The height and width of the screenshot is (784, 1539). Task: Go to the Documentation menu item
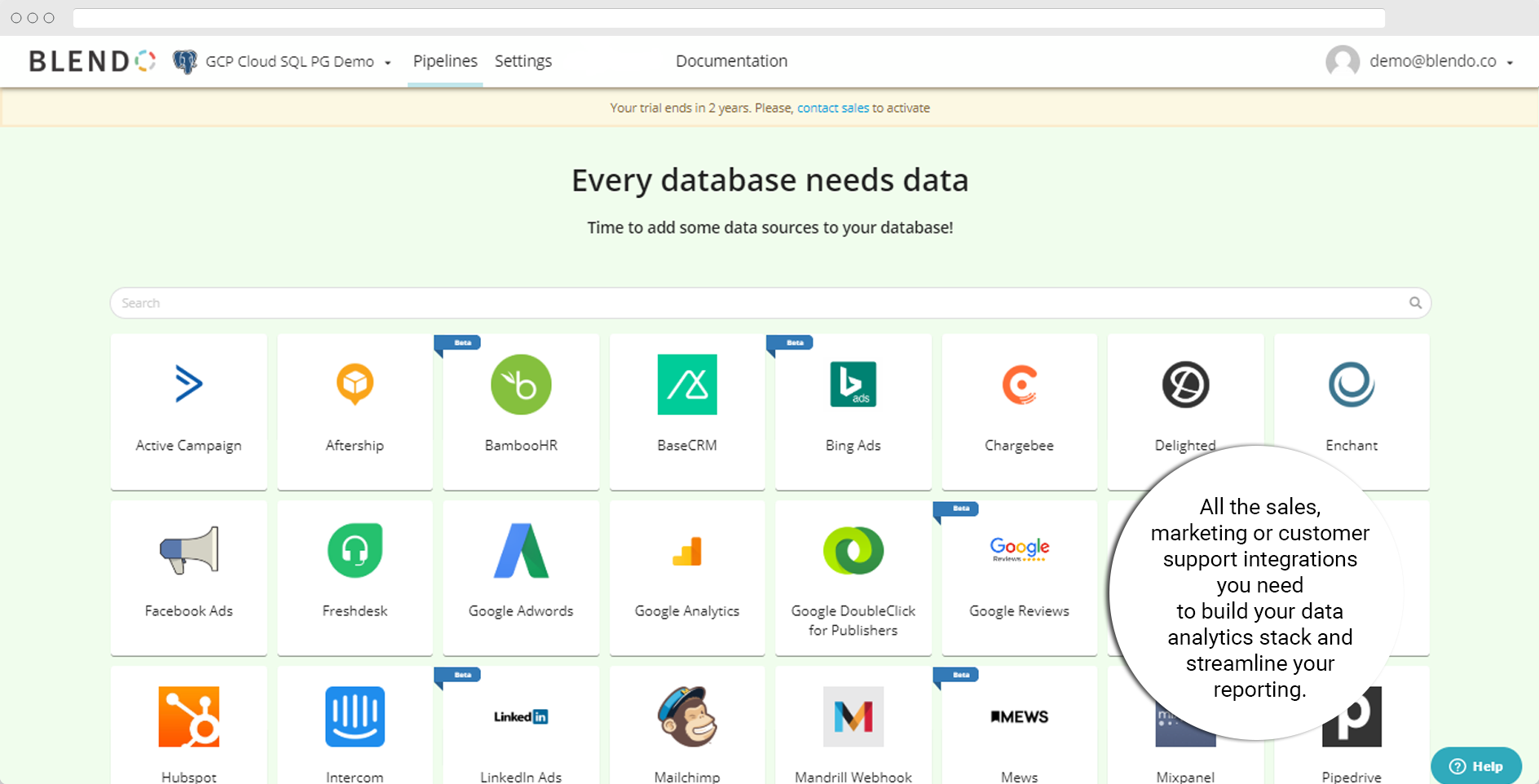coord(731,61)
